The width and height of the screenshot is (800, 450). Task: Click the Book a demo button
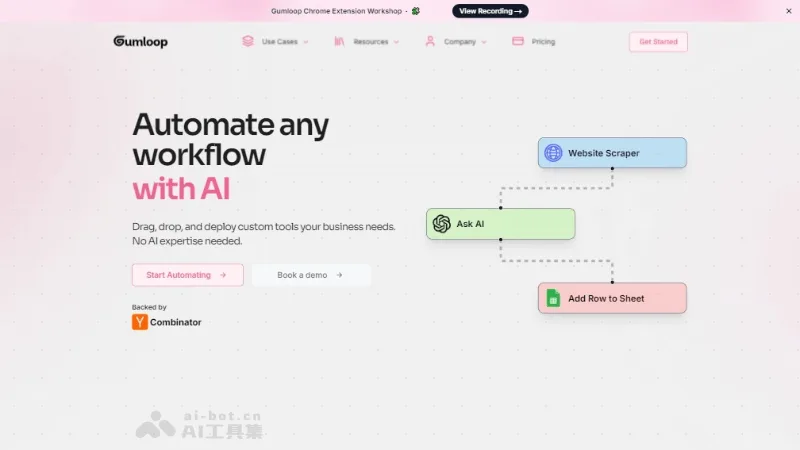point(311,275)
